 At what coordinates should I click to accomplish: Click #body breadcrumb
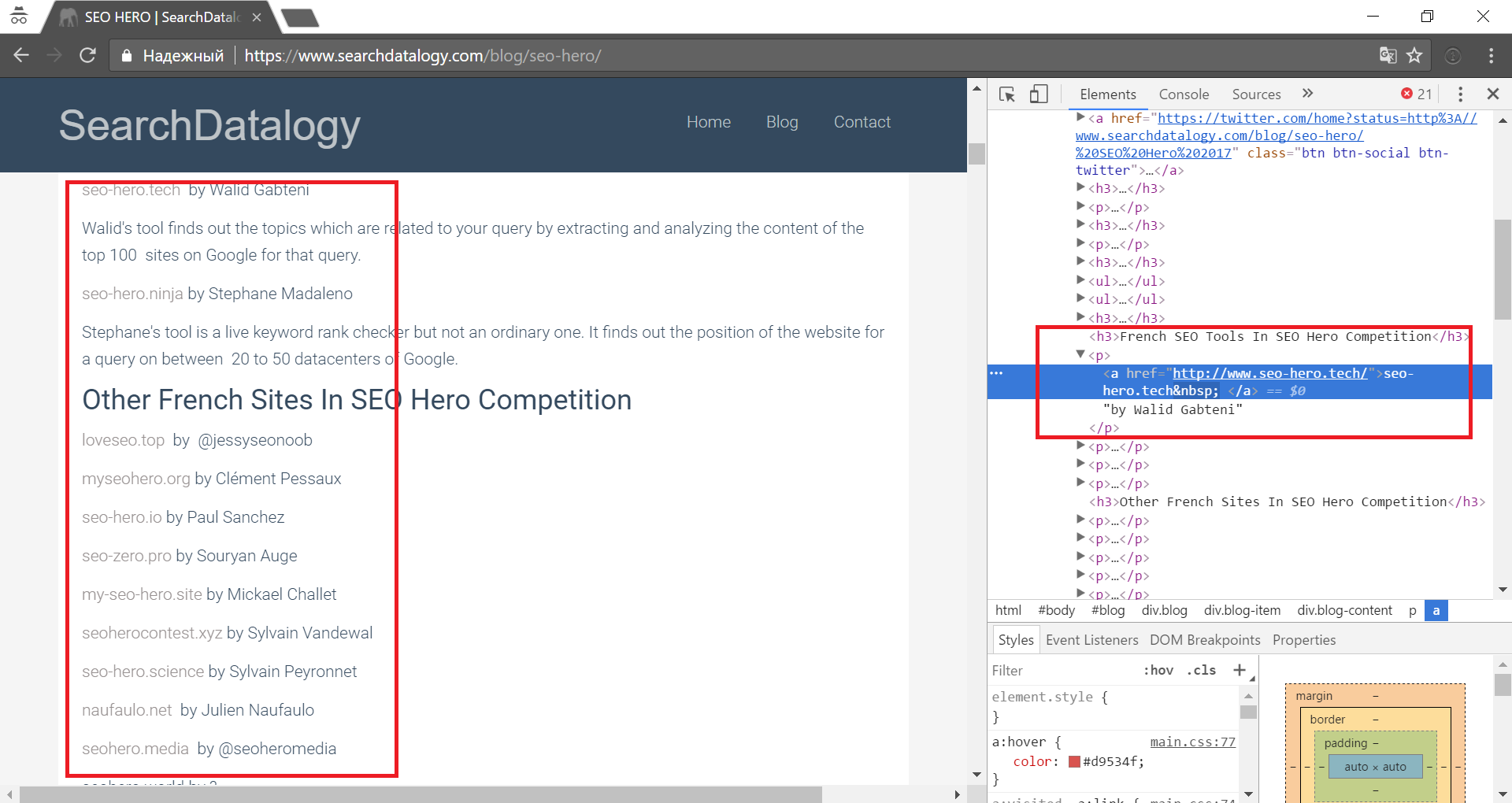[1056, 610]
